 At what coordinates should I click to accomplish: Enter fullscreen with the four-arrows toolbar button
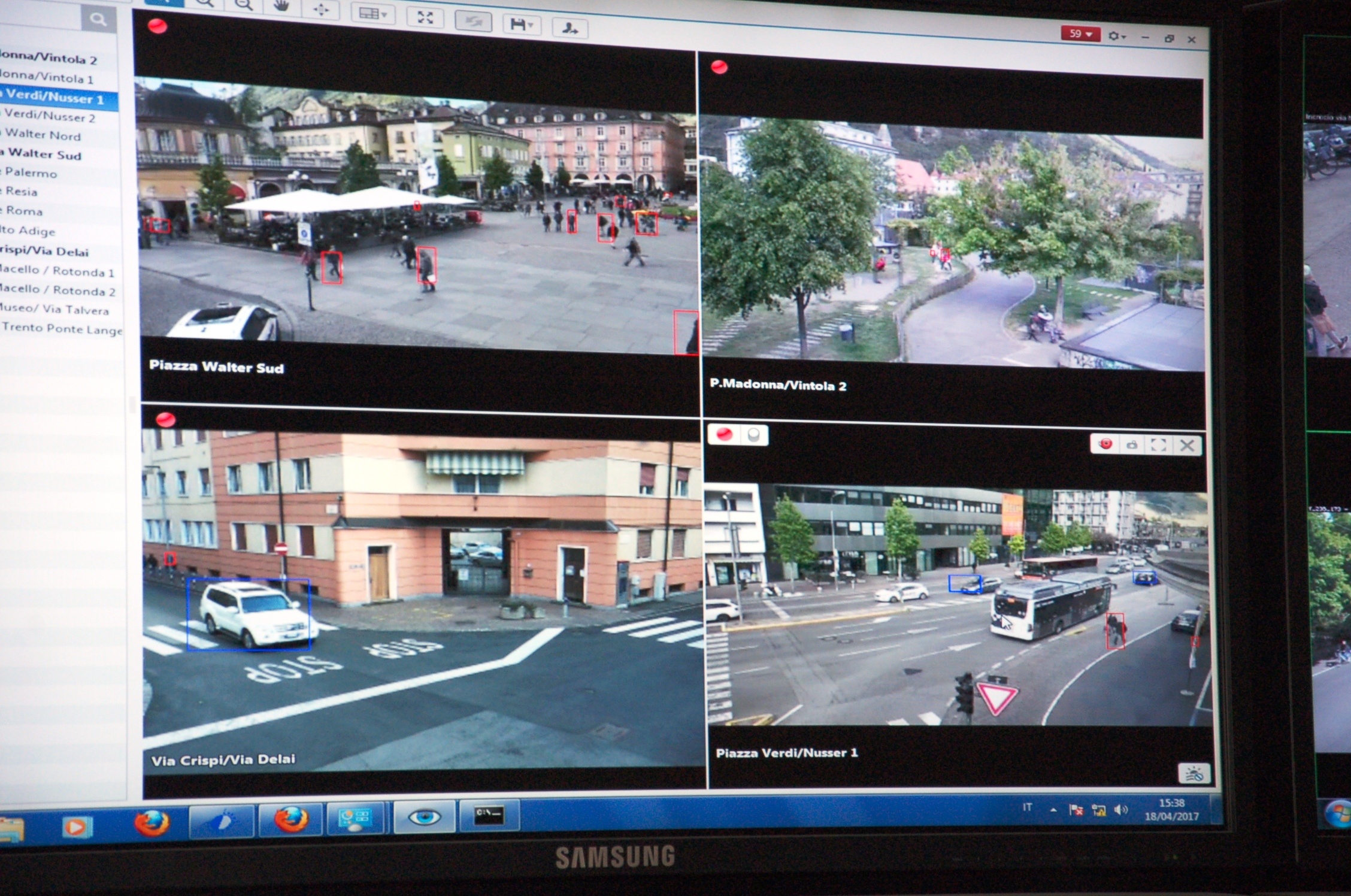pyautogui.click(x=425, y=17)
